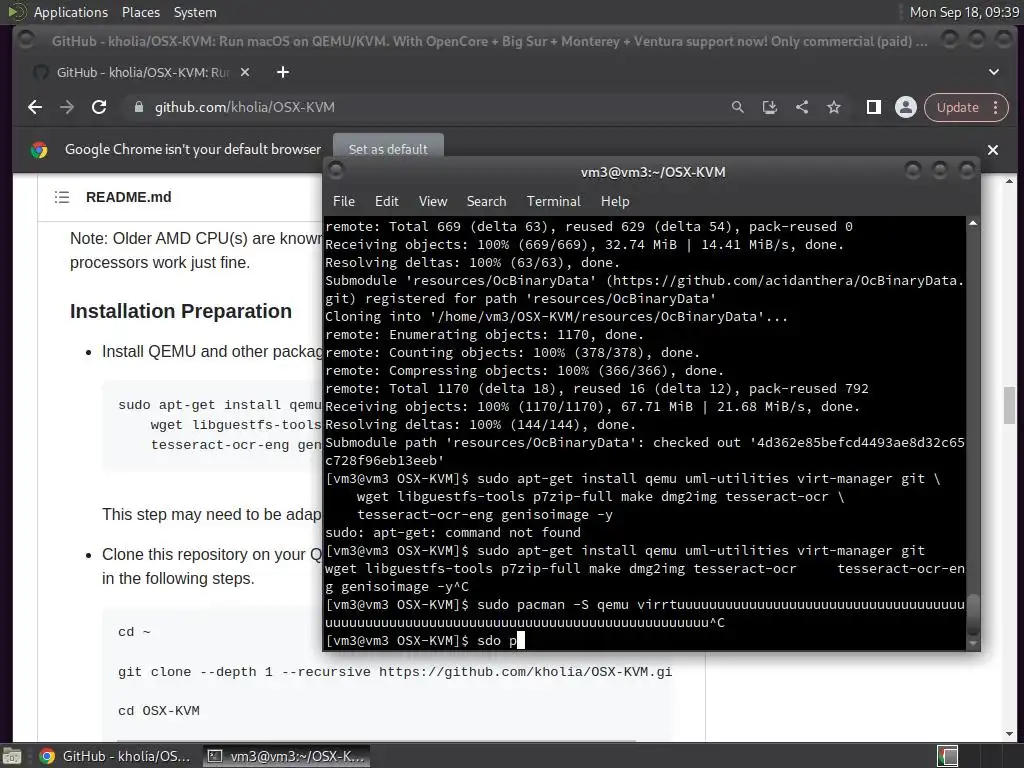This screenshot has width=1024, height=768.
Task: Open terminal Search menu
Action: click(487, 201)
